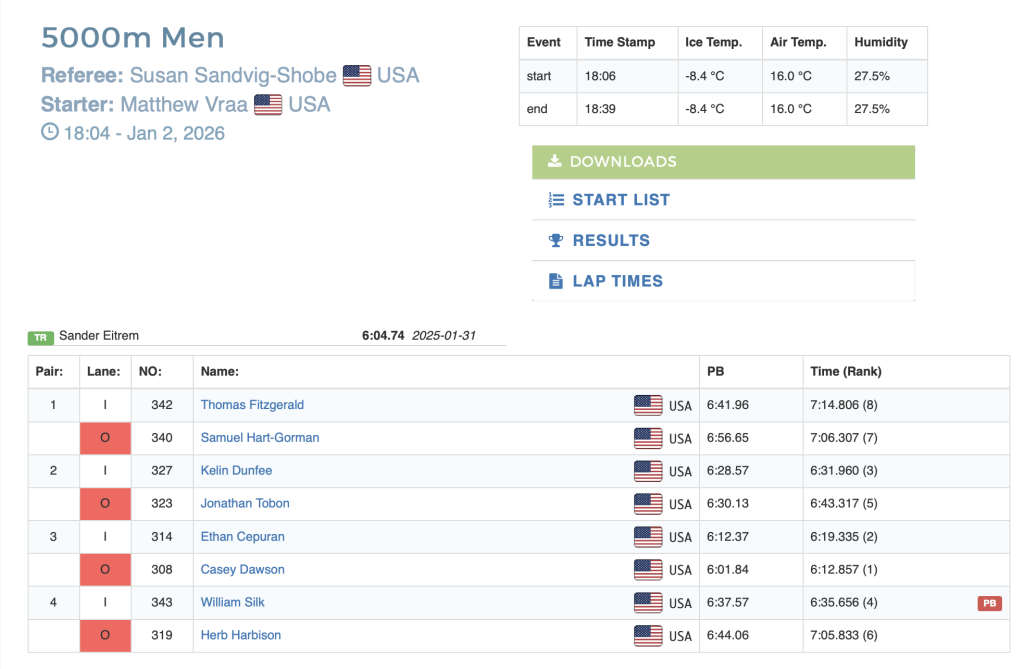Image resolution: width=1024 pixels, height=669 pixels.
Task: Click the document icon next to LAP TIMES
Action: 556,282
